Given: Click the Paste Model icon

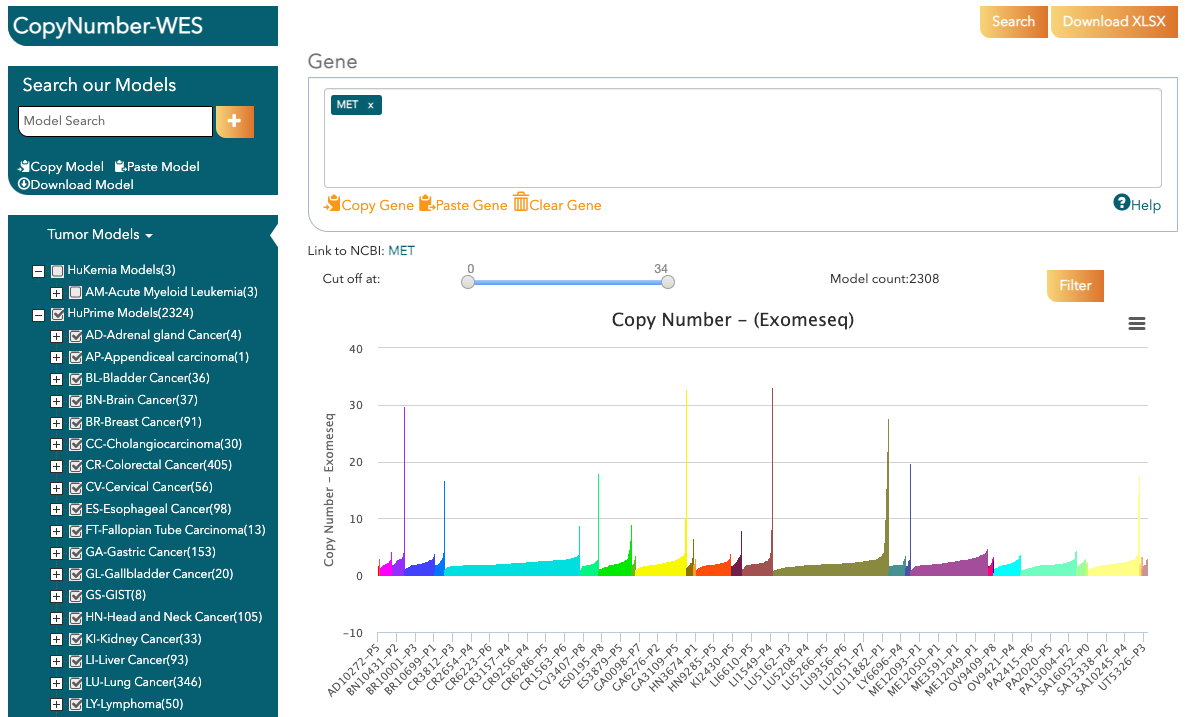Looking at the screenshot, I should tap(120, 167).
